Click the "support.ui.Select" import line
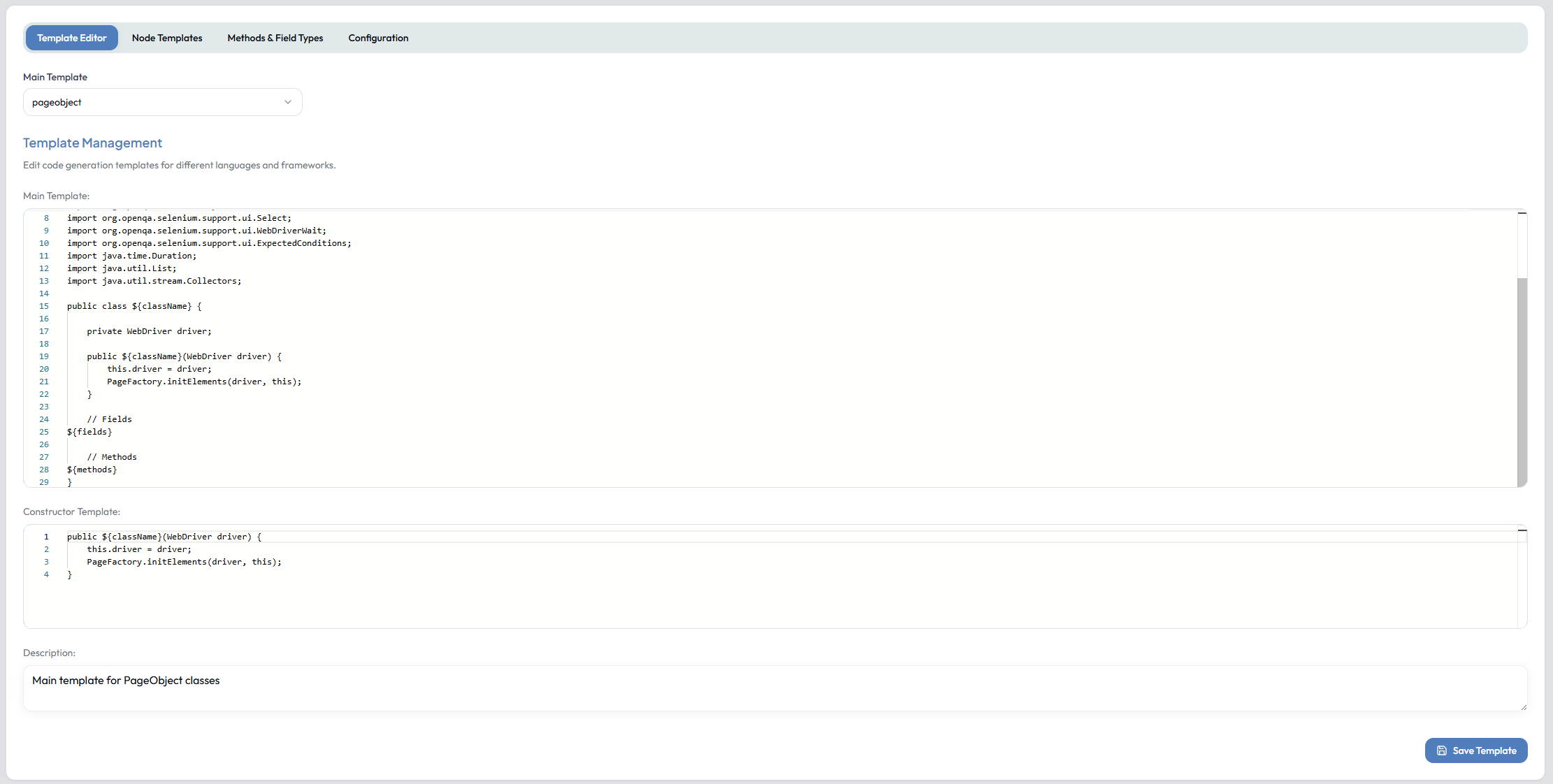Viewport: 1553px width, 784px height. (x=179, y=218)
